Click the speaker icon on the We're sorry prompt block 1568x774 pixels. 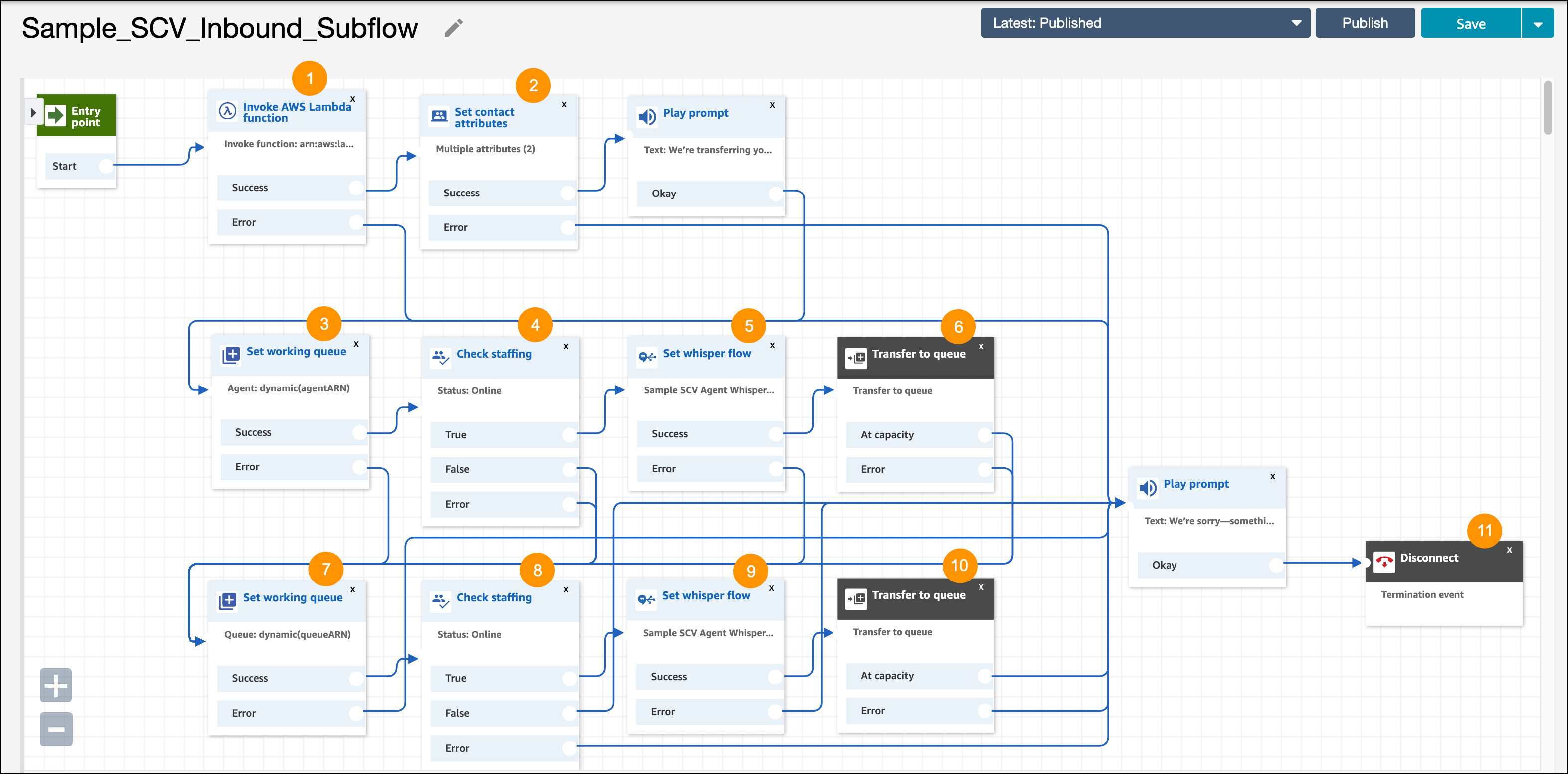point(1148,487)
